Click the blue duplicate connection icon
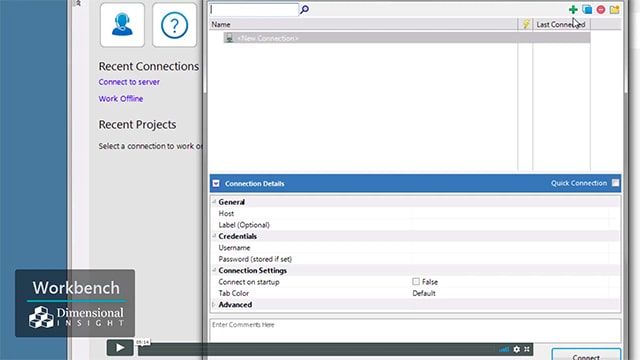The height and width of the screenshot is (360, 640). (x=587, y=9)
